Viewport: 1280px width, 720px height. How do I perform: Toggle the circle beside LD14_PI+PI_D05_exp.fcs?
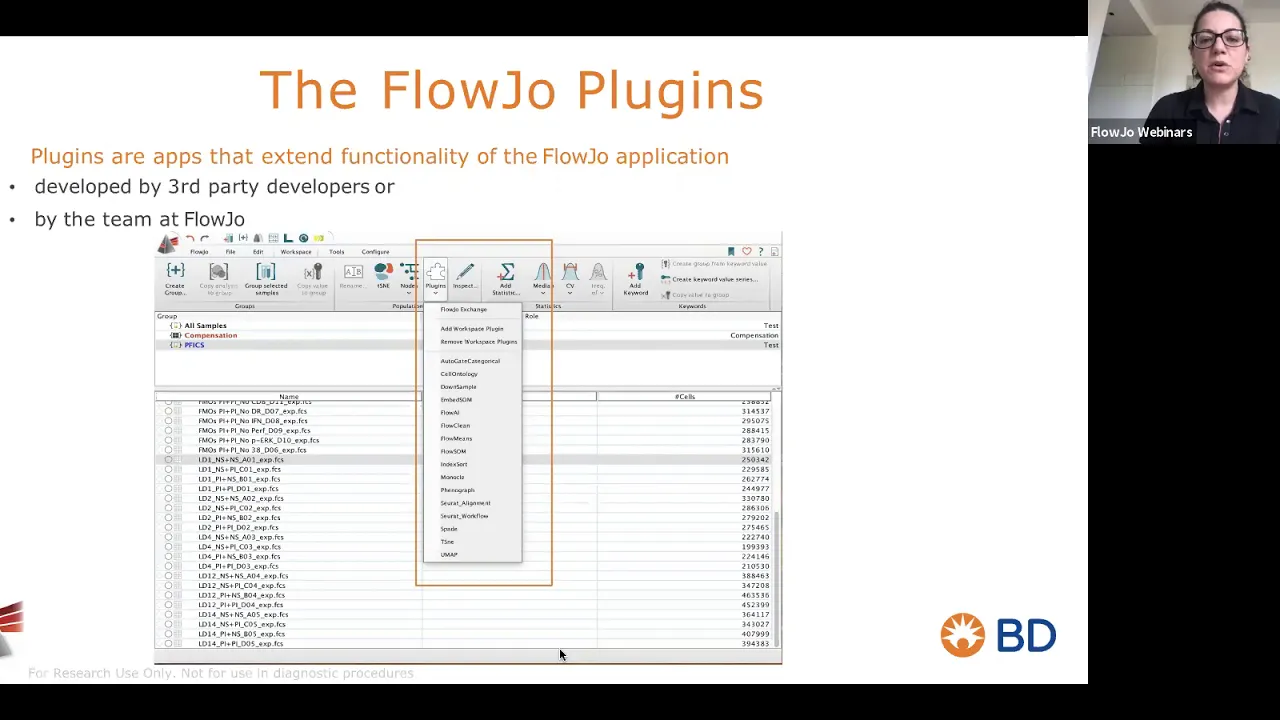coord(168,644)
